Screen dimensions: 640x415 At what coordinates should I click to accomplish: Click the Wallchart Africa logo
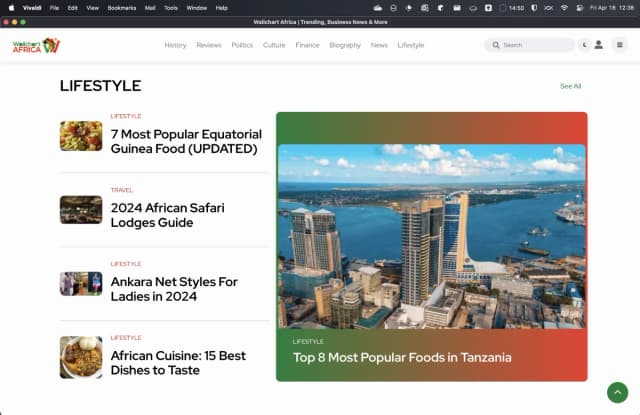[37, 45]
